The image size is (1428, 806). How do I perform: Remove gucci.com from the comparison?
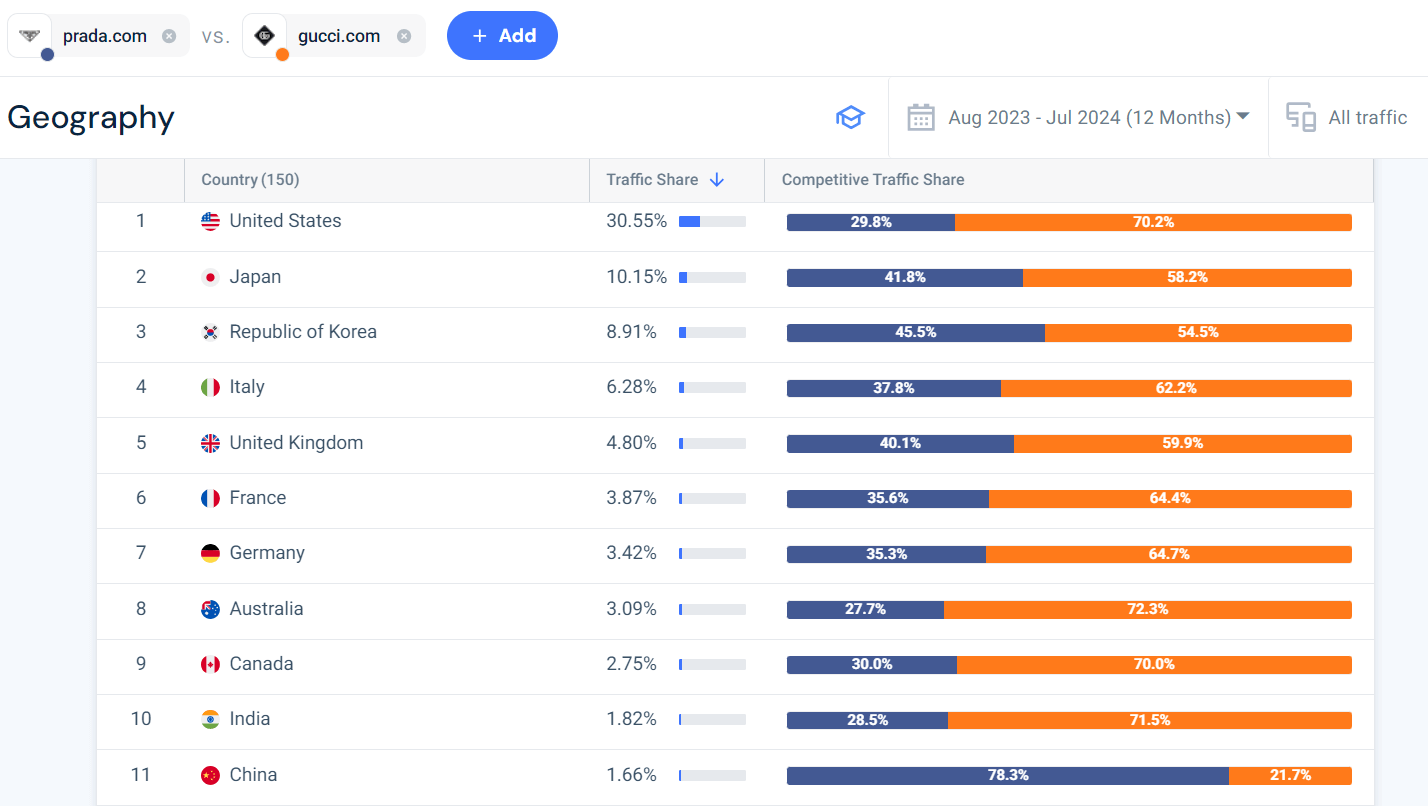[404, 36]
